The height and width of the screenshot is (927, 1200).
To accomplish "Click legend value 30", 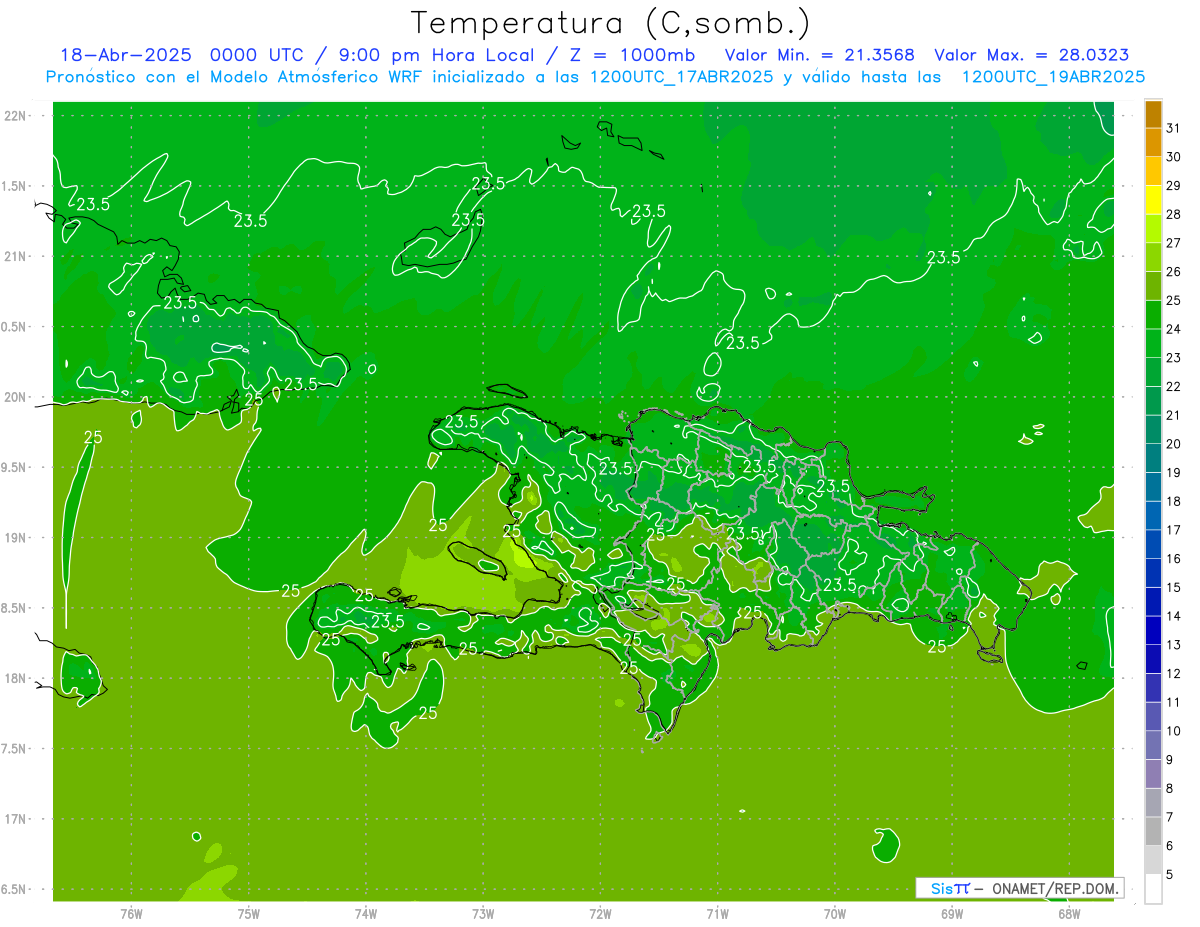I will point(1173,157).
